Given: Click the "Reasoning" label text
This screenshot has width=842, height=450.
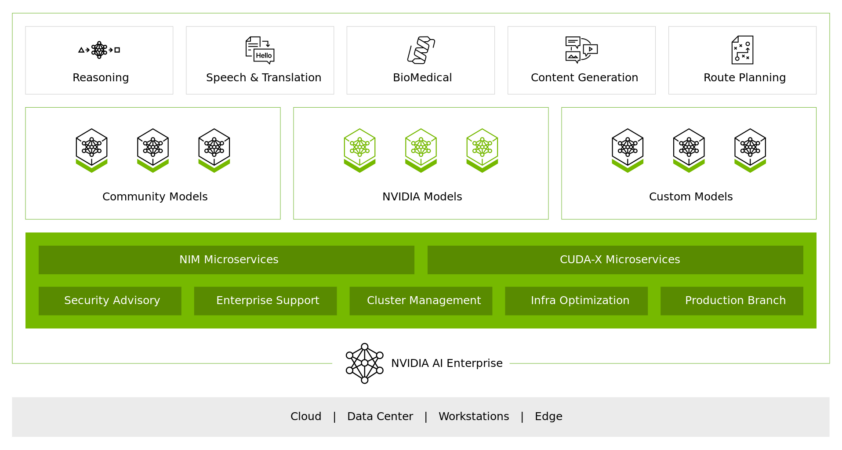Looking at the screenshot, I should pos(100,78).
